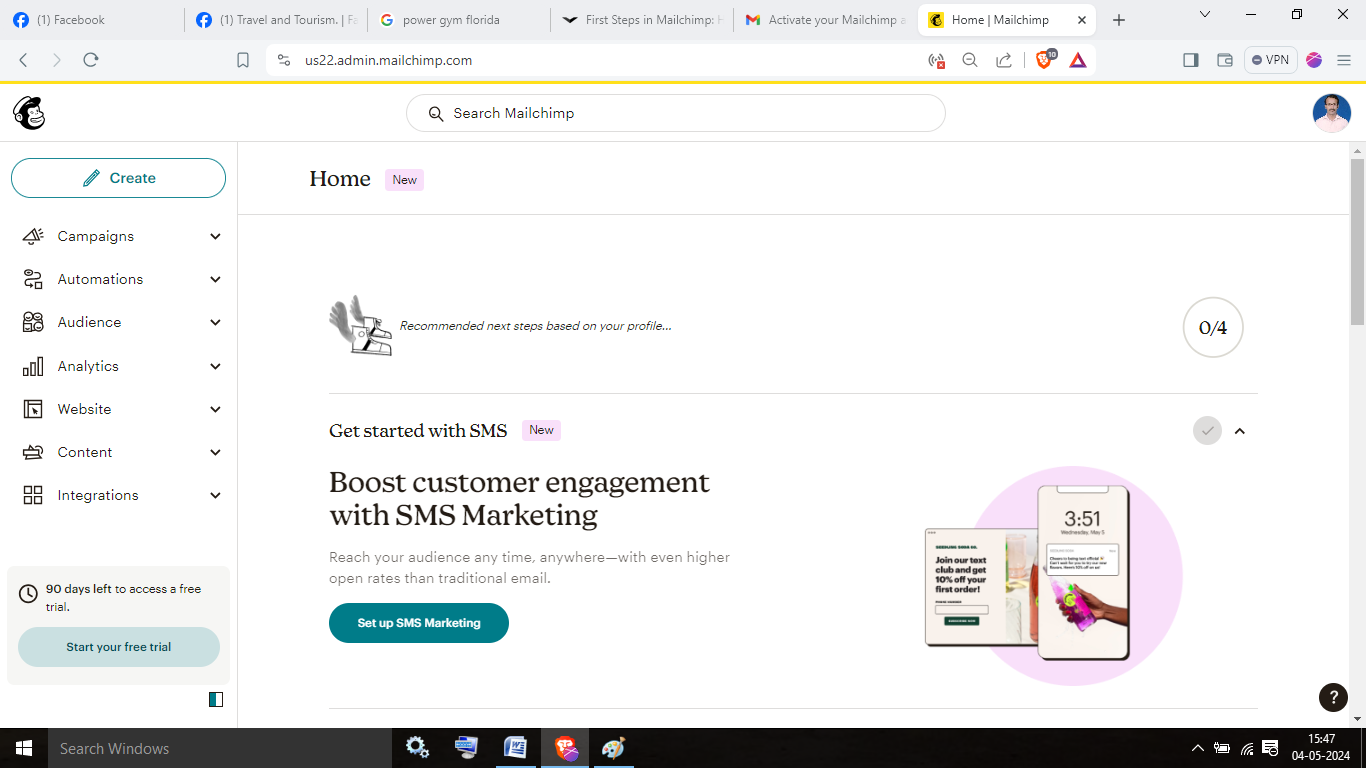Expand the Integrations menu chevron
Viewport: 1366px width, 768px height.
tap(215, 495)
